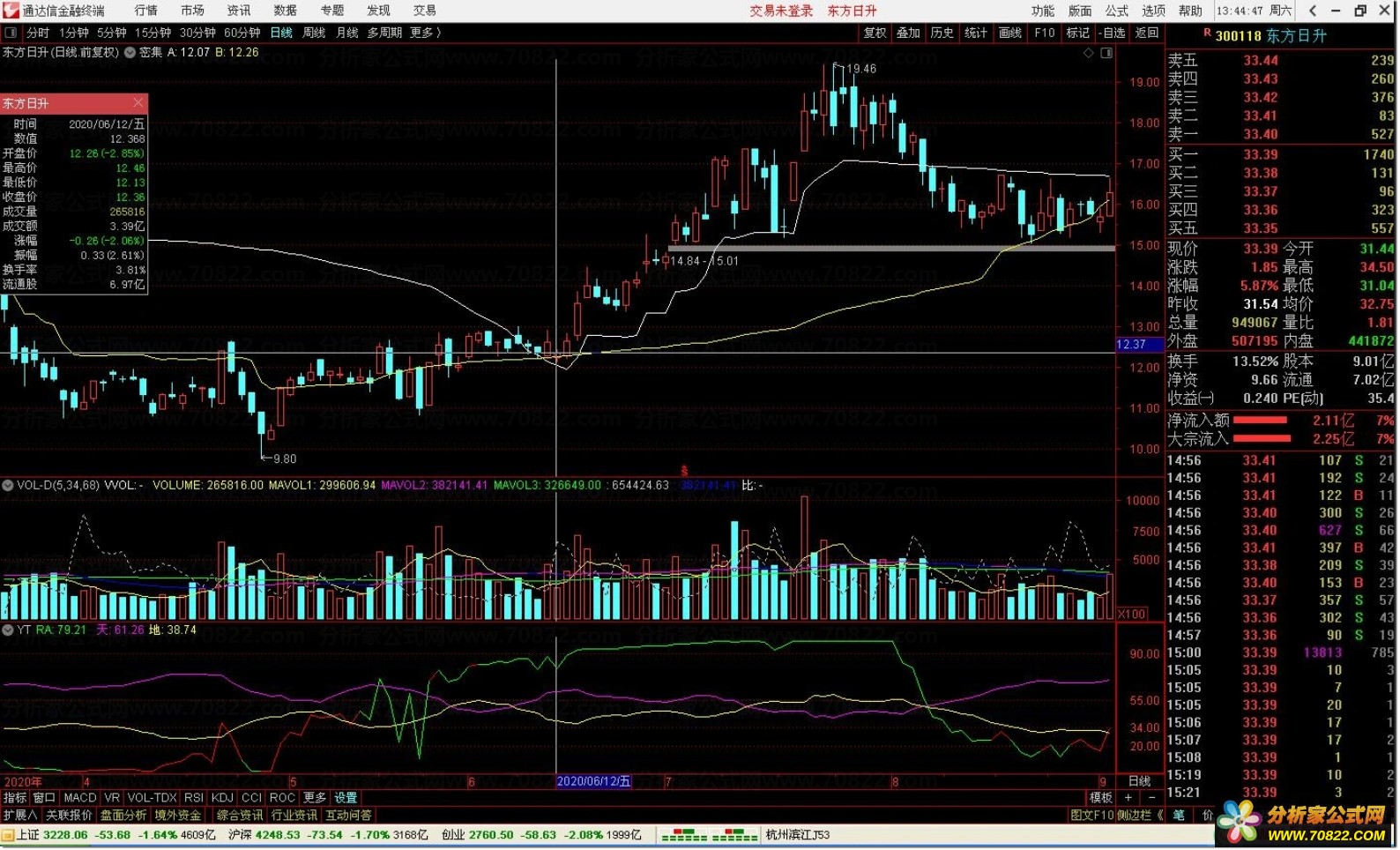Select ROC indicator tab
The width and height of the screenshot is (1400, 850).
pyautogui.click(x=282, y=798)
